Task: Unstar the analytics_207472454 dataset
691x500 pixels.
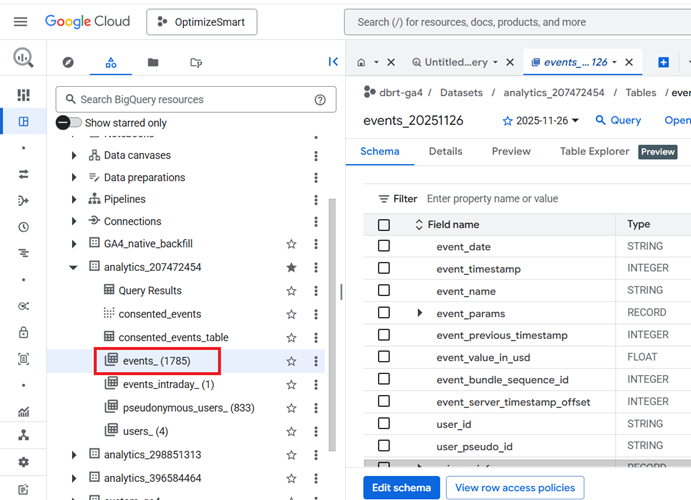Action: coord(291,267)
